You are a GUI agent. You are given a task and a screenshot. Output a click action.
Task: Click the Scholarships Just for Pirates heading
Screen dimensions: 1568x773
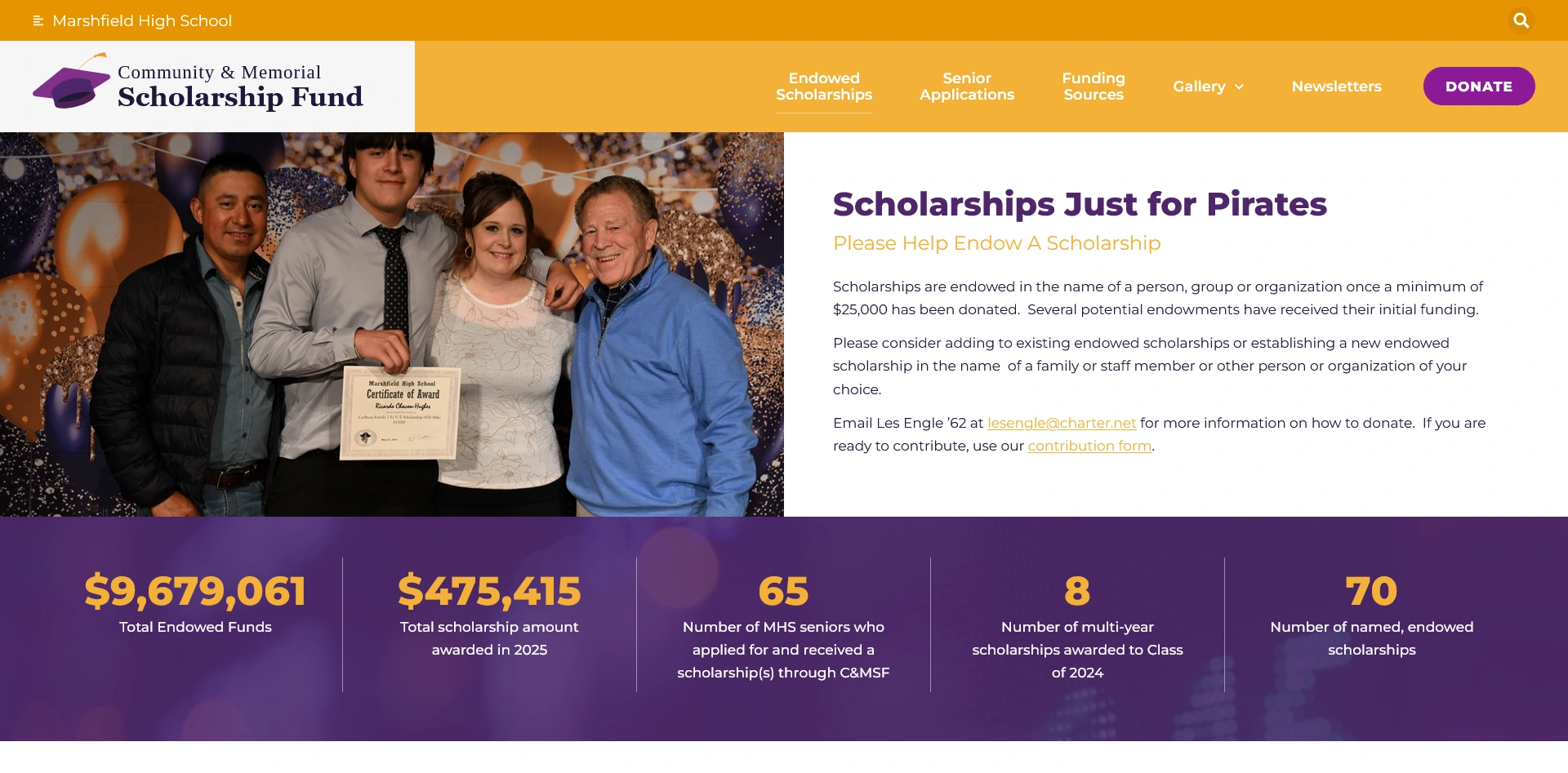[x=1080, y=204]
